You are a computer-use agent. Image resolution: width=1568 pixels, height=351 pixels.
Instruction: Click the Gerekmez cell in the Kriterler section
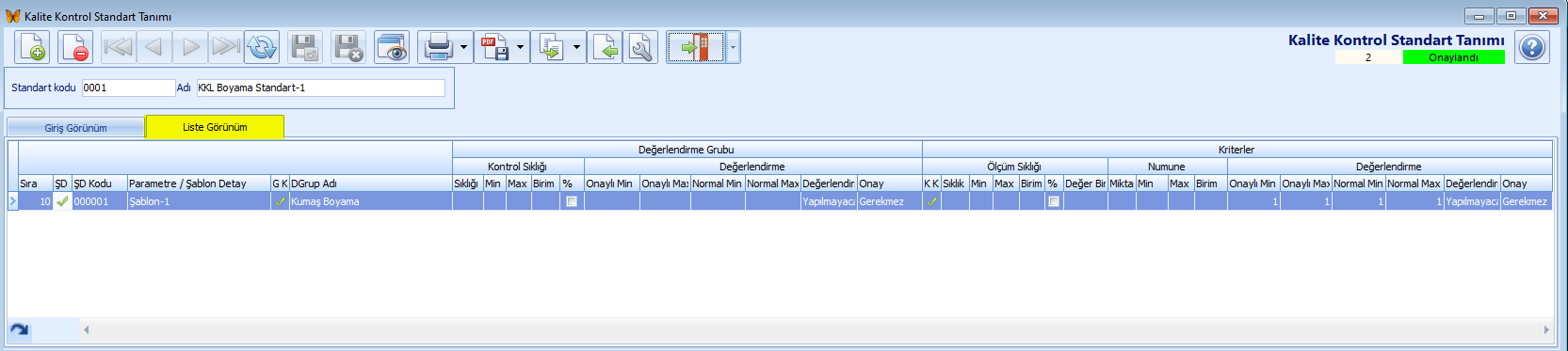pyautogui.click(x=1526, y=201)
